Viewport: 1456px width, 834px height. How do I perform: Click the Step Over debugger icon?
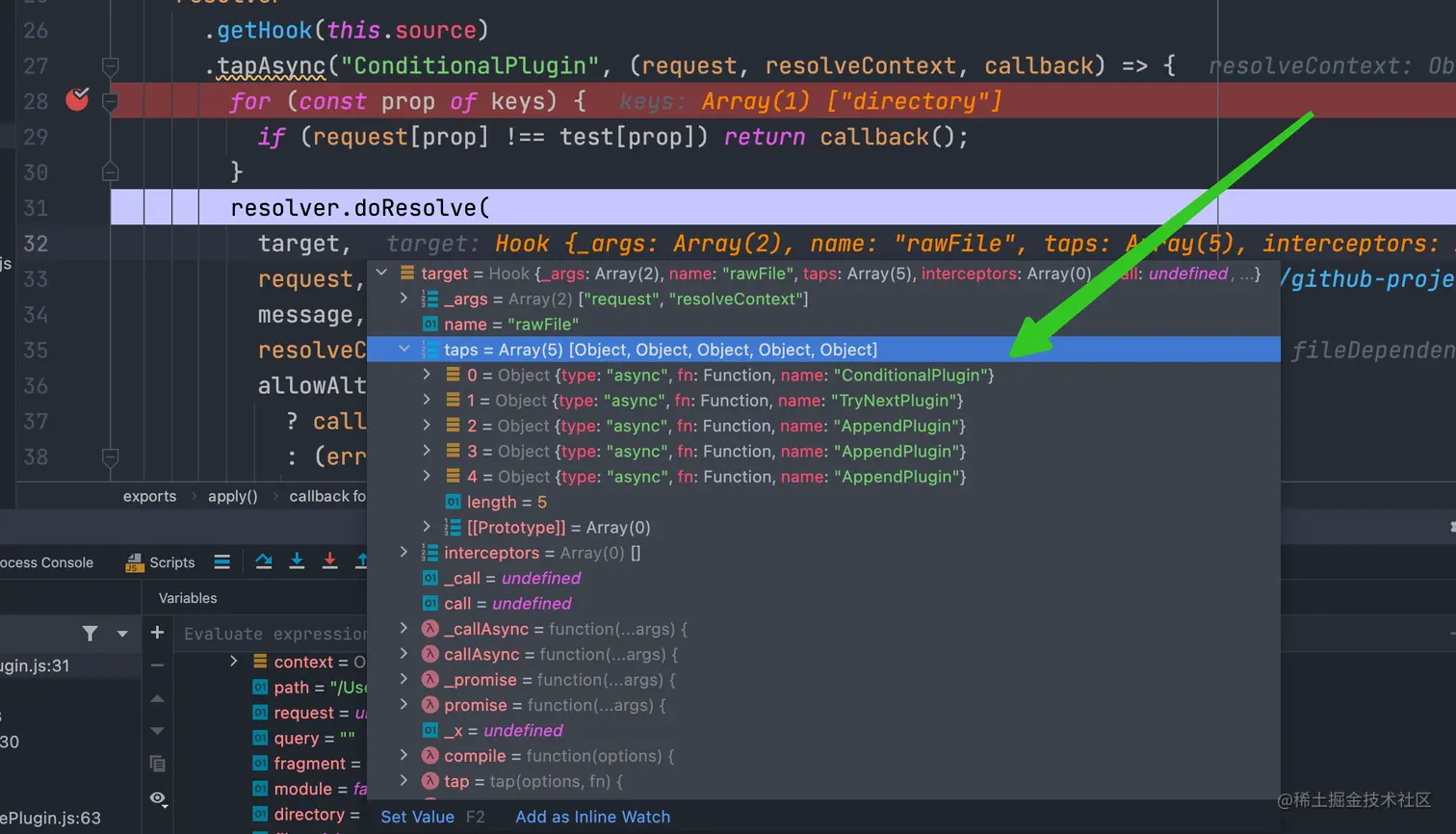coord(264,561)
